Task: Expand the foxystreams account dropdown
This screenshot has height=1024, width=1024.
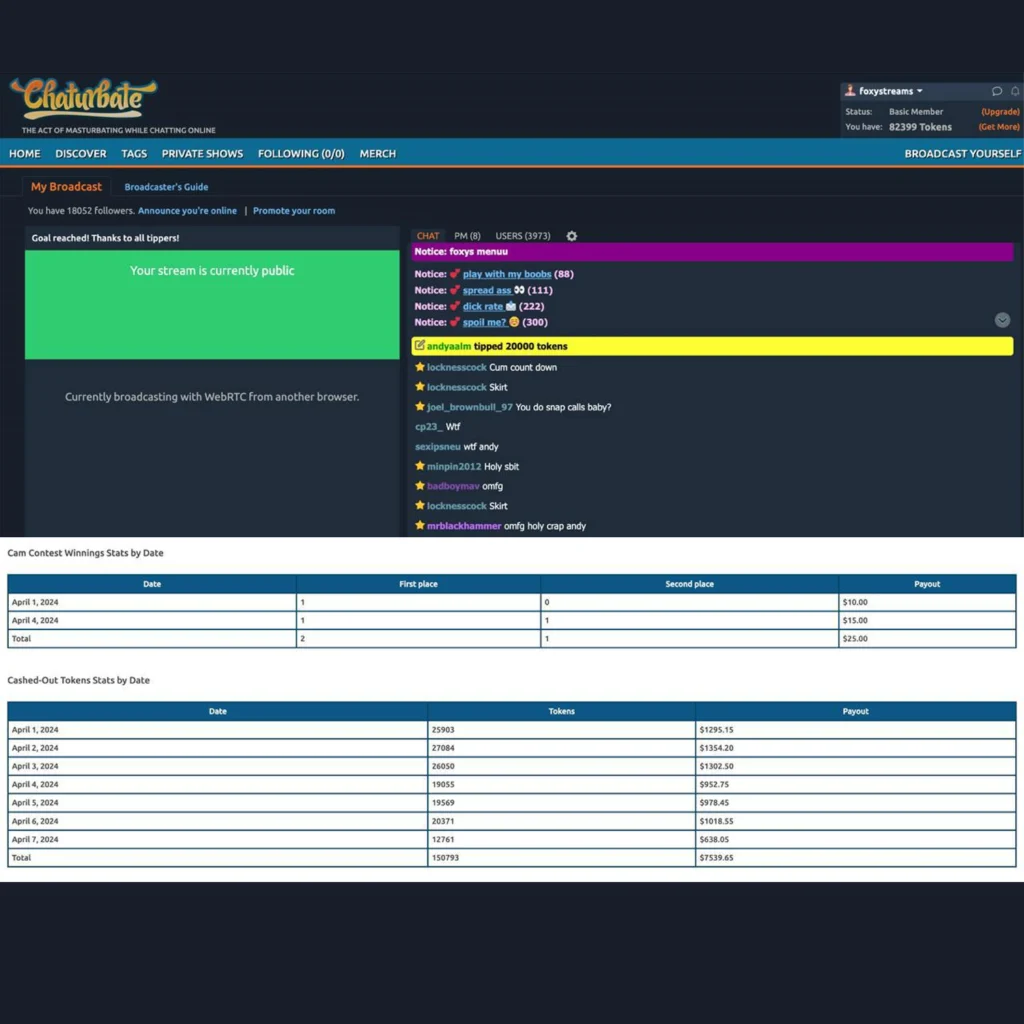Action: tap(891, 91)
